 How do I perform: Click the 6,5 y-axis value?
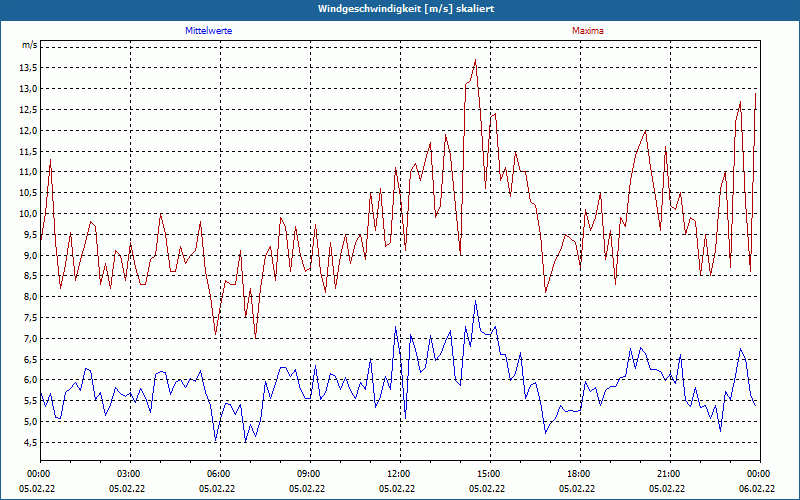tap(31, 360)
